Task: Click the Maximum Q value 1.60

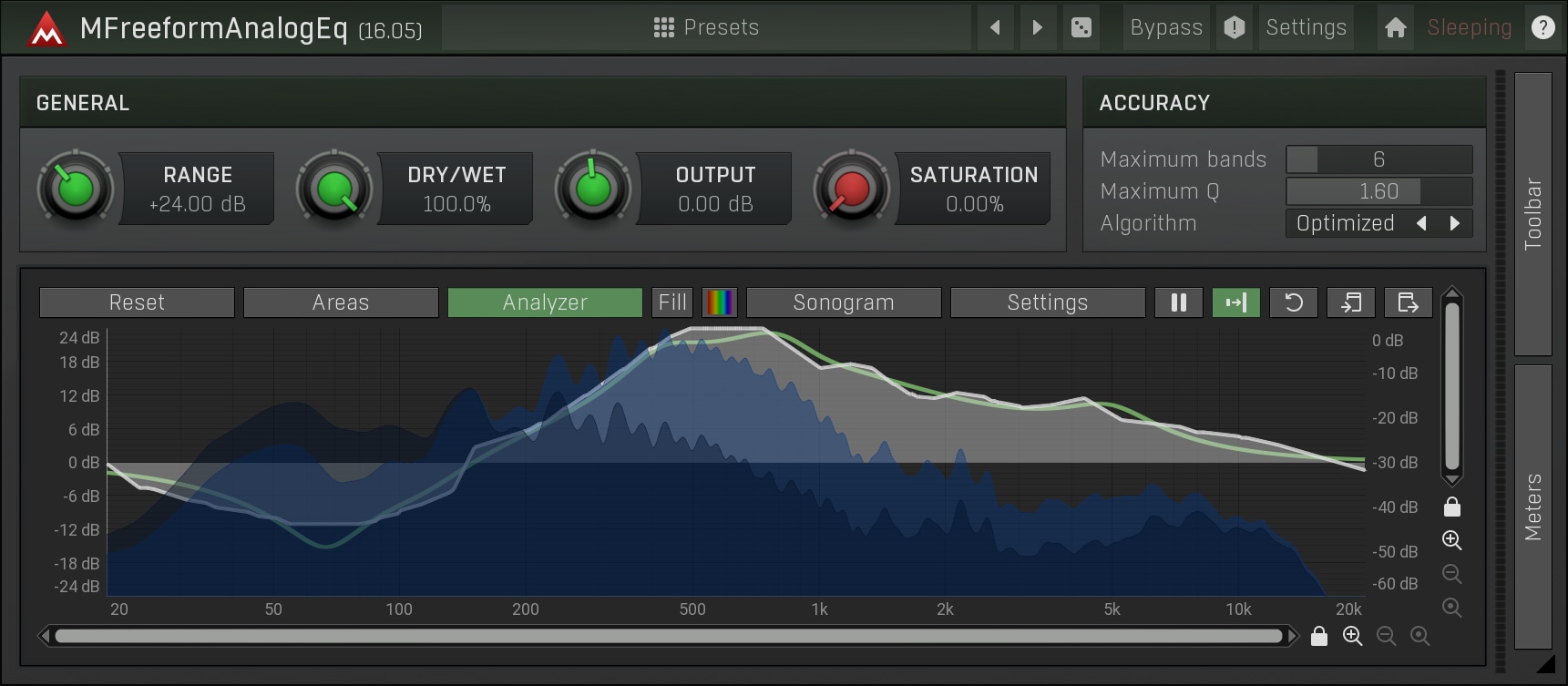Action: [x=1378, y=191]
